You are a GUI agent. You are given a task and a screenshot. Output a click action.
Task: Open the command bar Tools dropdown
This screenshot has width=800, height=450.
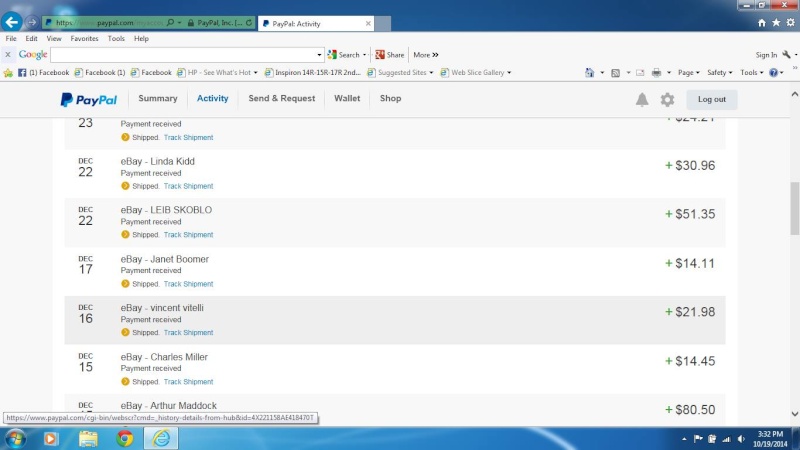tap(752, 72)
